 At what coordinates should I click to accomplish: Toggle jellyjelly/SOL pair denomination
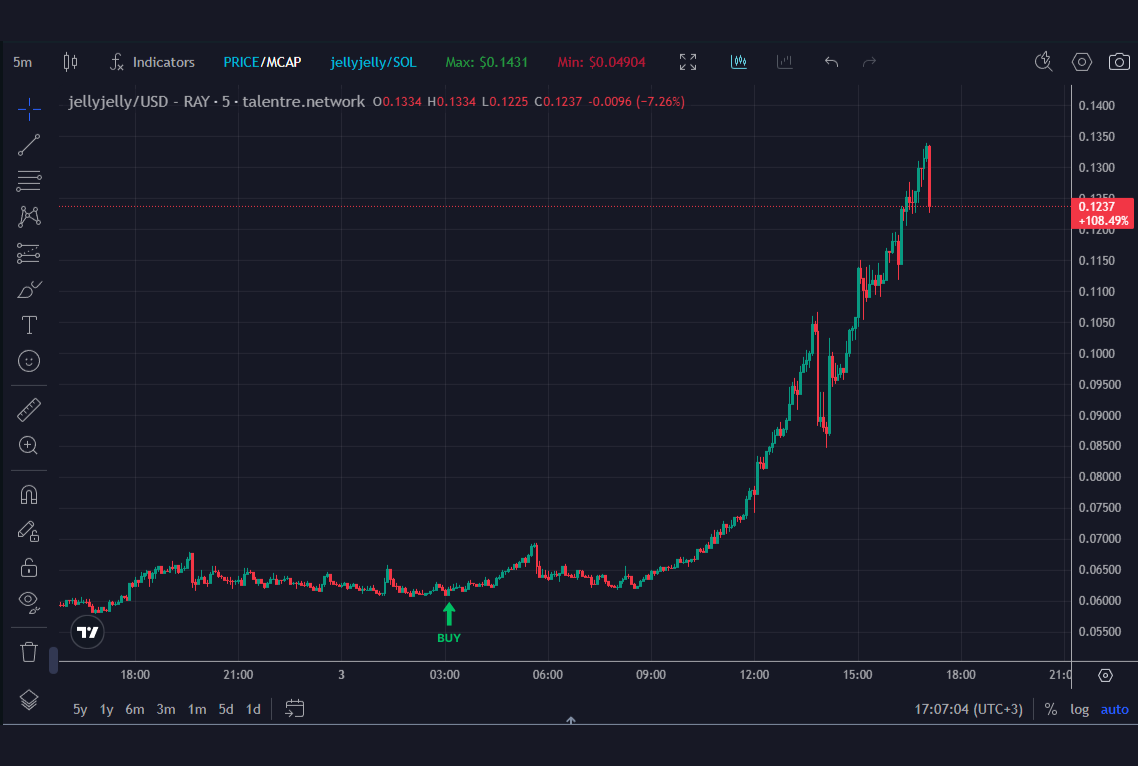point(373,62)
